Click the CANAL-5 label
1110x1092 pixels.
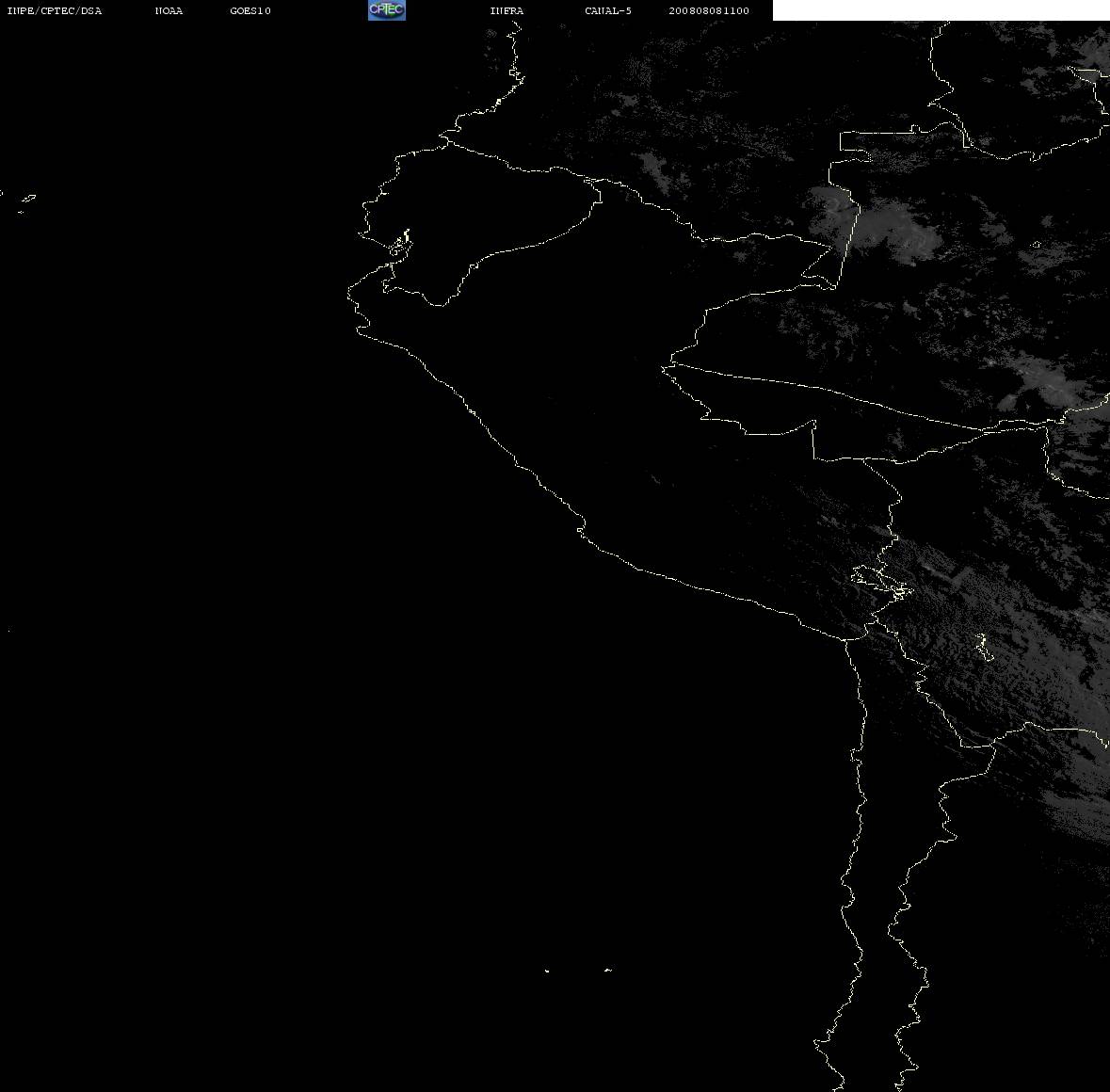[x=608, y=10]
